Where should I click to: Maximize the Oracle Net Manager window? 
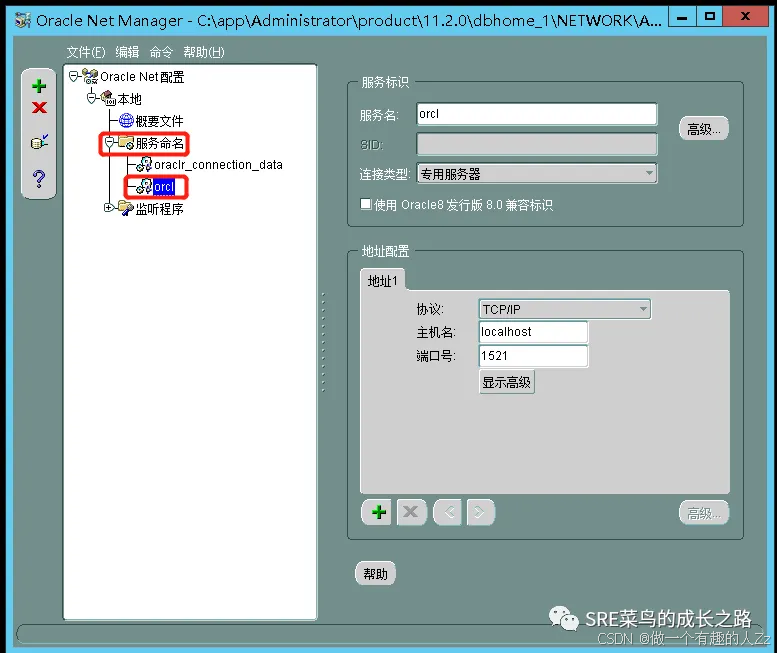(710, 17)
